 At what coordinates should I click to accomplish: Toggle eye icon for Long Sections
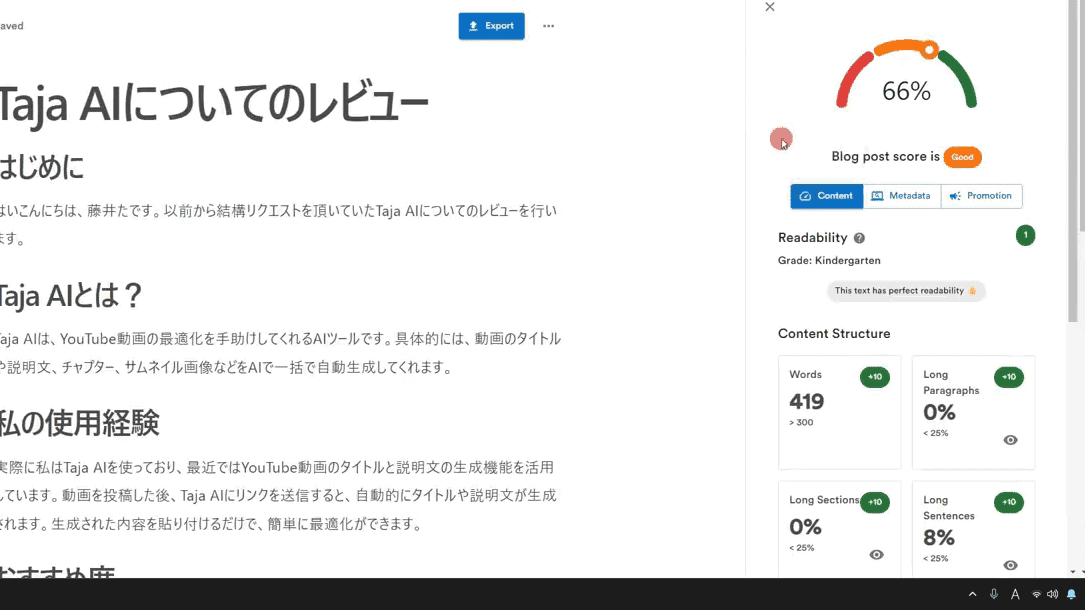(x=877, y=555)
